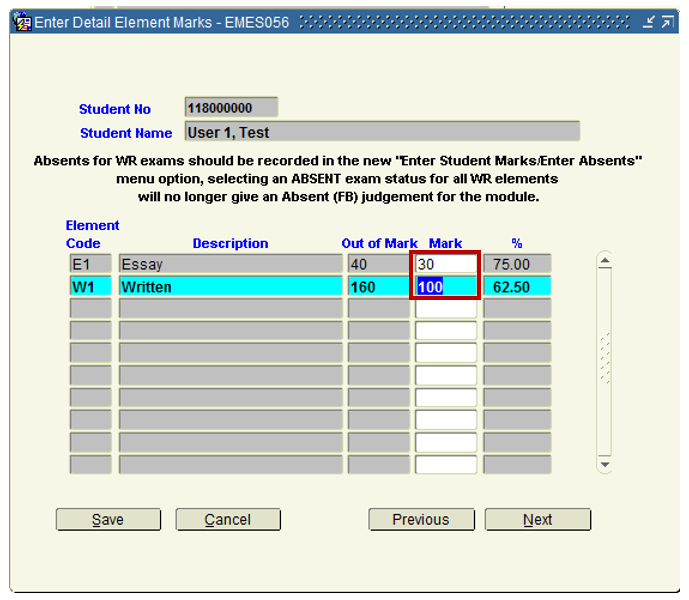689x600 pixels.
Task: Click the Student Name field
Action: [382, 132]
